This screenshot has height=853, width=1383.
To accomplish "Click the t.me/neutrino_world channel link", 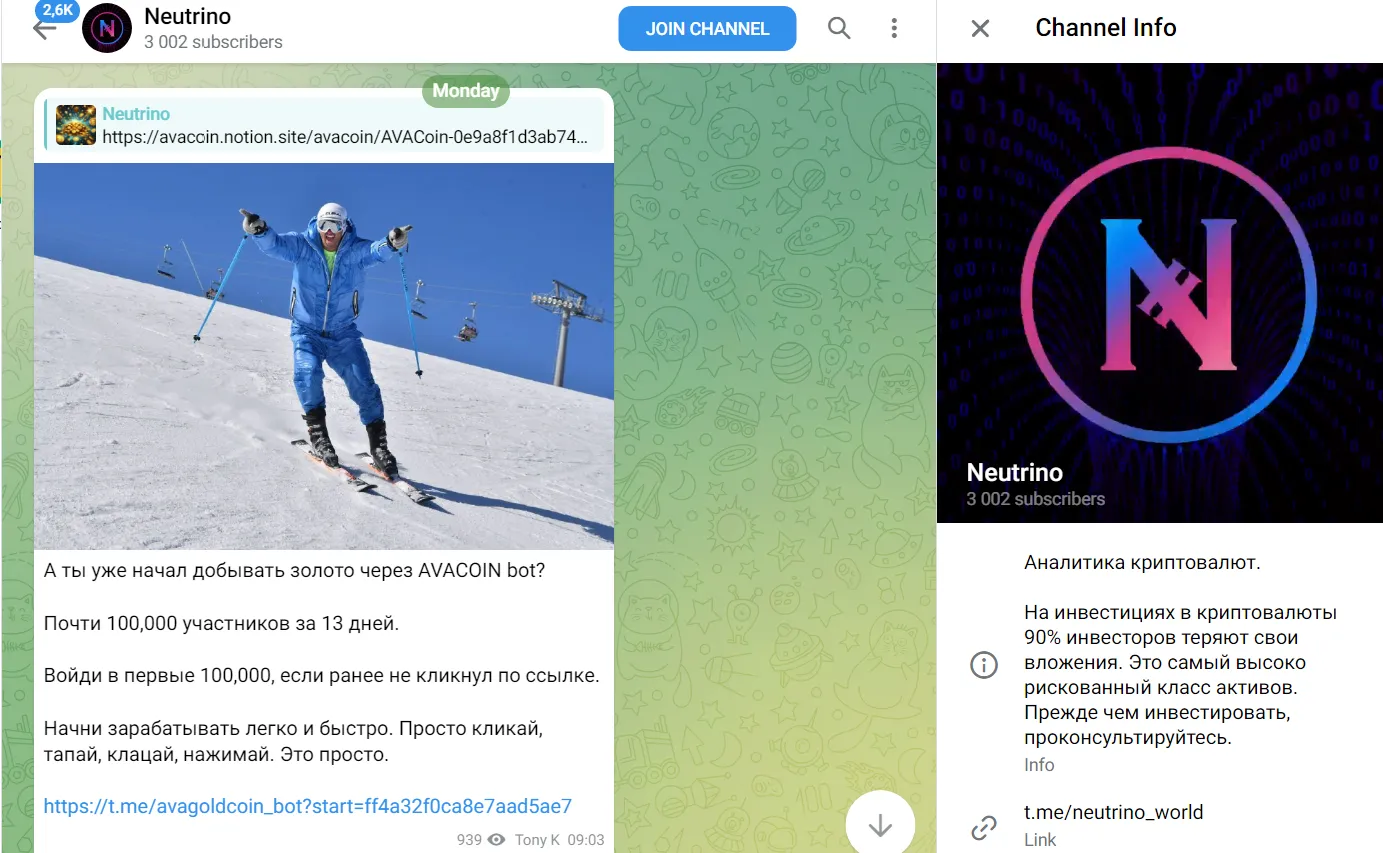I will 1113,812.
